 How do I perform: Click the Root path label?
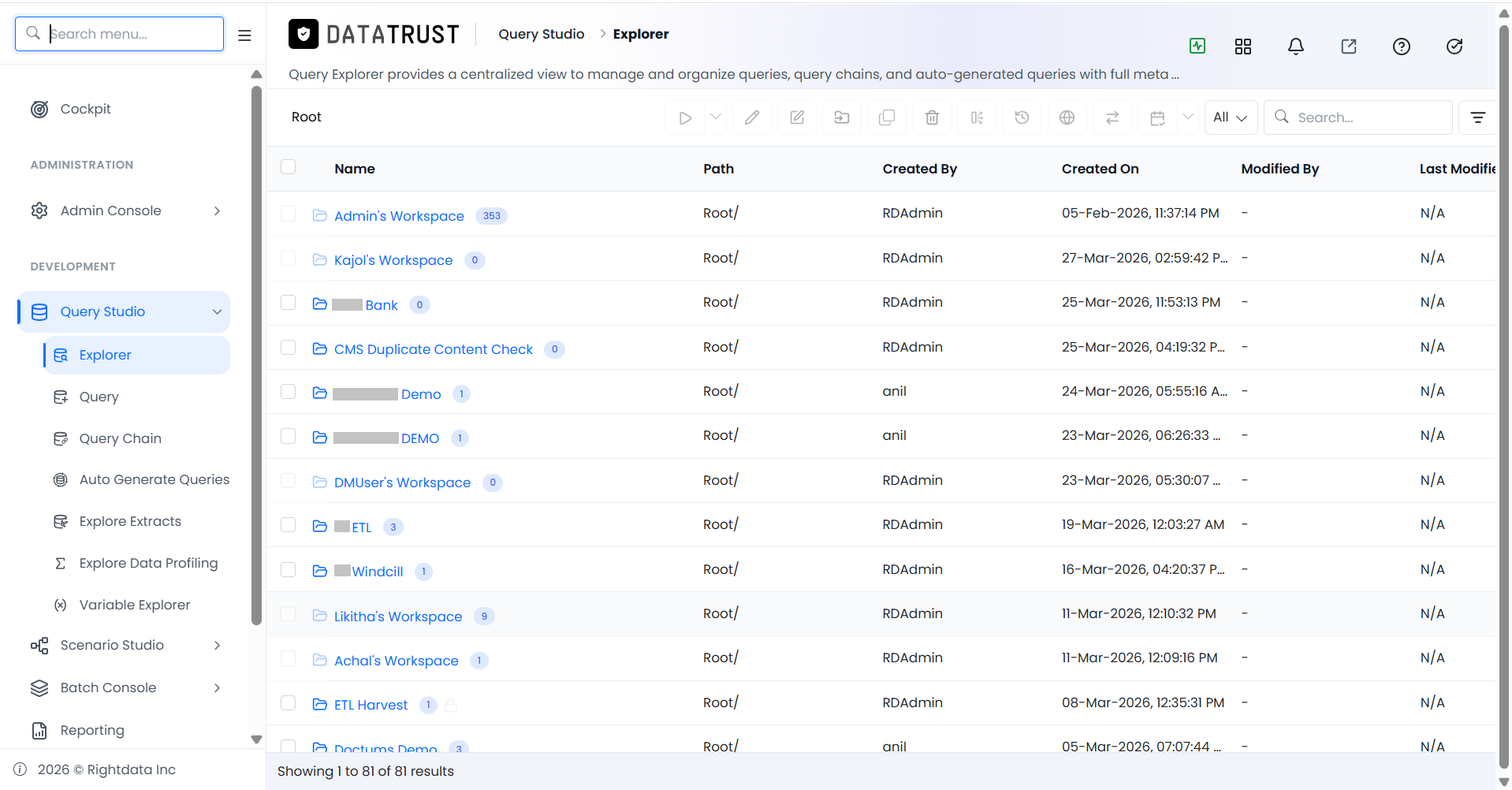(307, 117)
